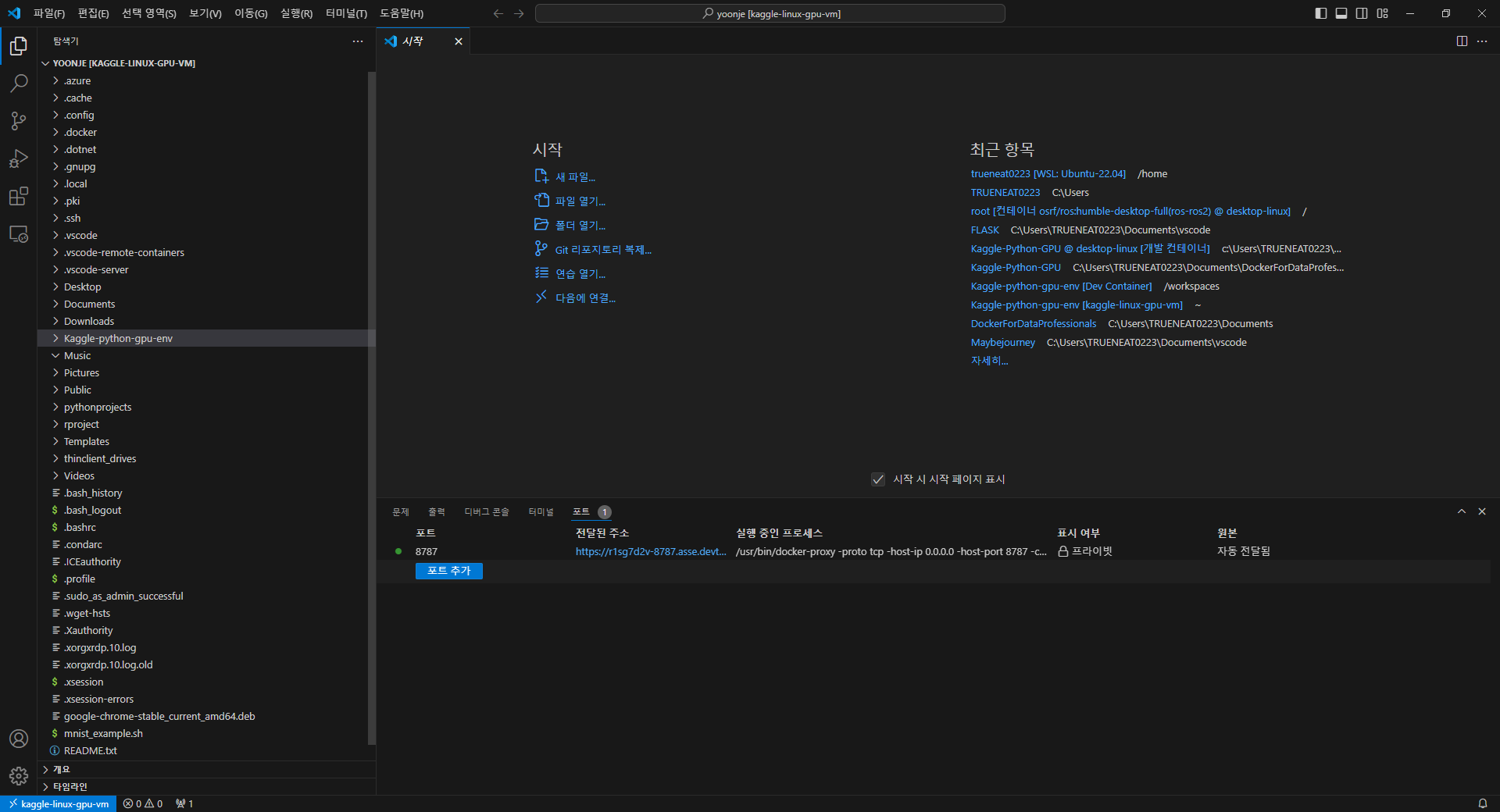The width and height of the screenshot is (1500, 812).
Task: Expand the 타임라인 timeline section
Action: click(206, 786)
